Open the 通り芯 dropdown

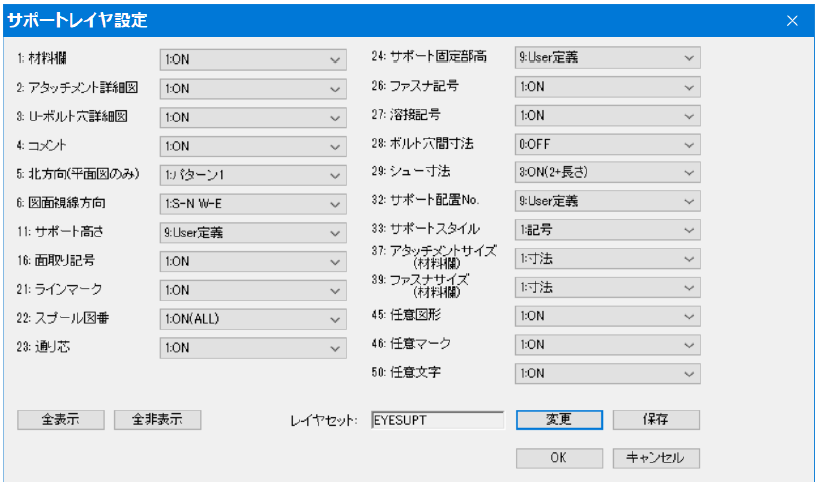(253, 348)
